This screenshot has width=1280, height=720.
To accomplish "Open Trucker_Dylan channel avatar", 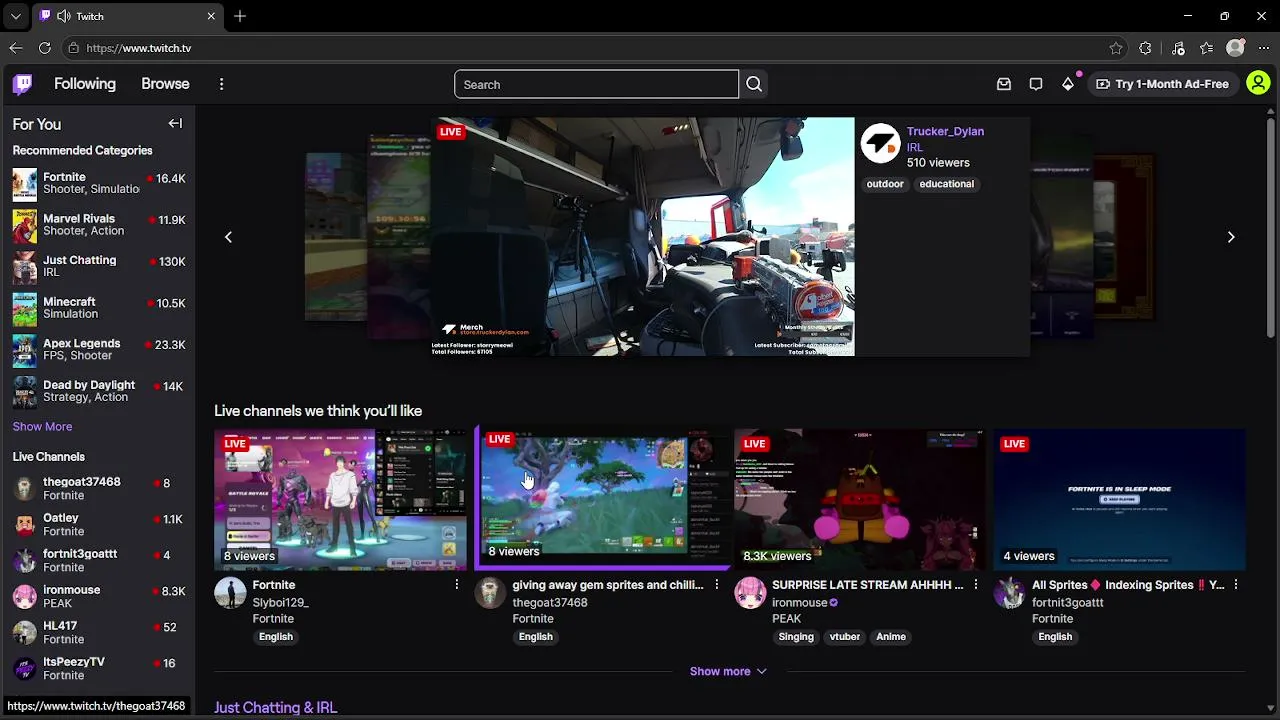I will pyautogui.click(x=880, y=144).
